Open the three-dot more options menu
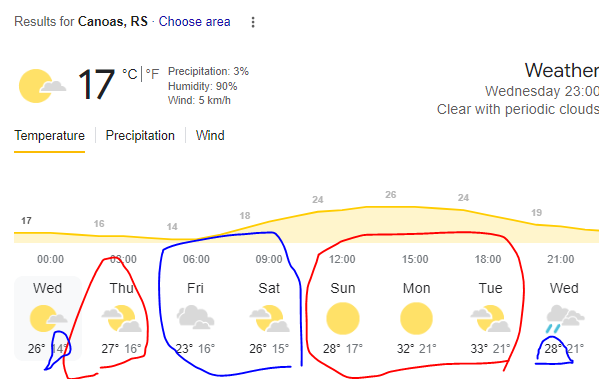Screen dimensions: 599x379 click(253, 22)
